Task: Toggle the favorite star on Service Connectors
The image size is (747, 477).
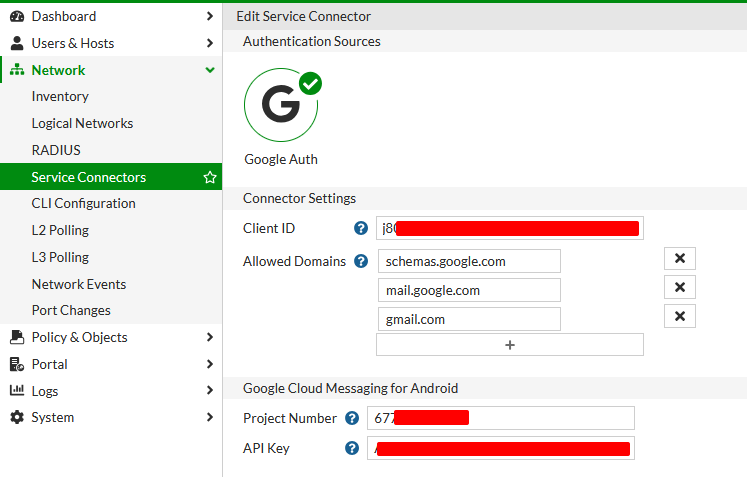Action: [x=210, y=177]
